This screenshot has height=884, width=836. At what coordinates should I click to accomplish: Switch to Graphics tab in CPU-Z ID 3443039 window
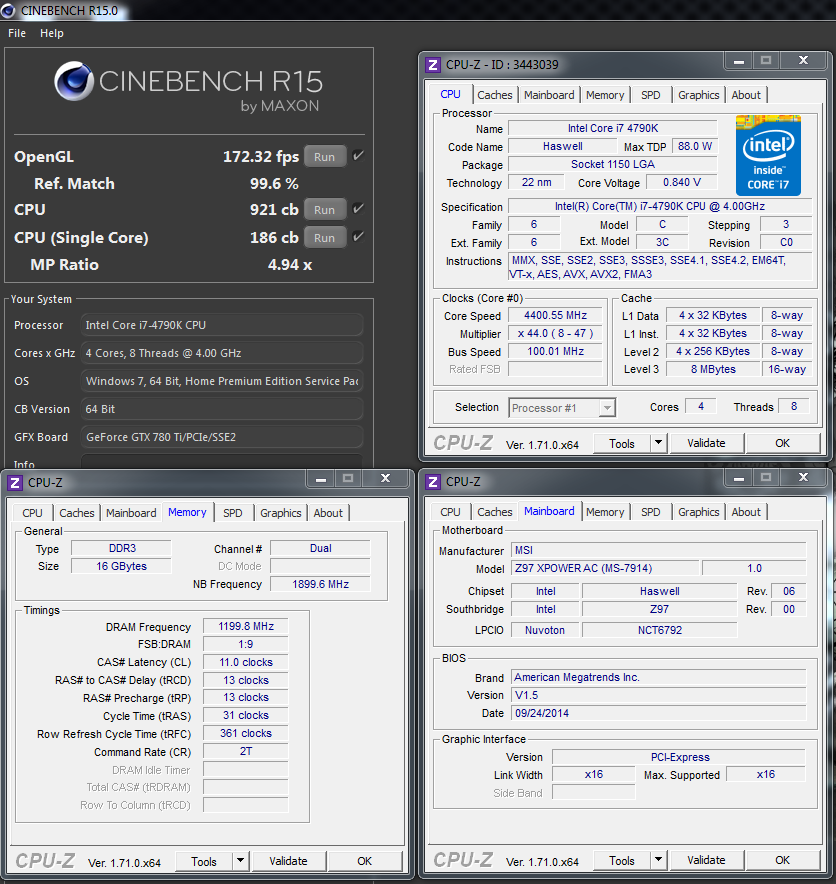pos(698,95)
